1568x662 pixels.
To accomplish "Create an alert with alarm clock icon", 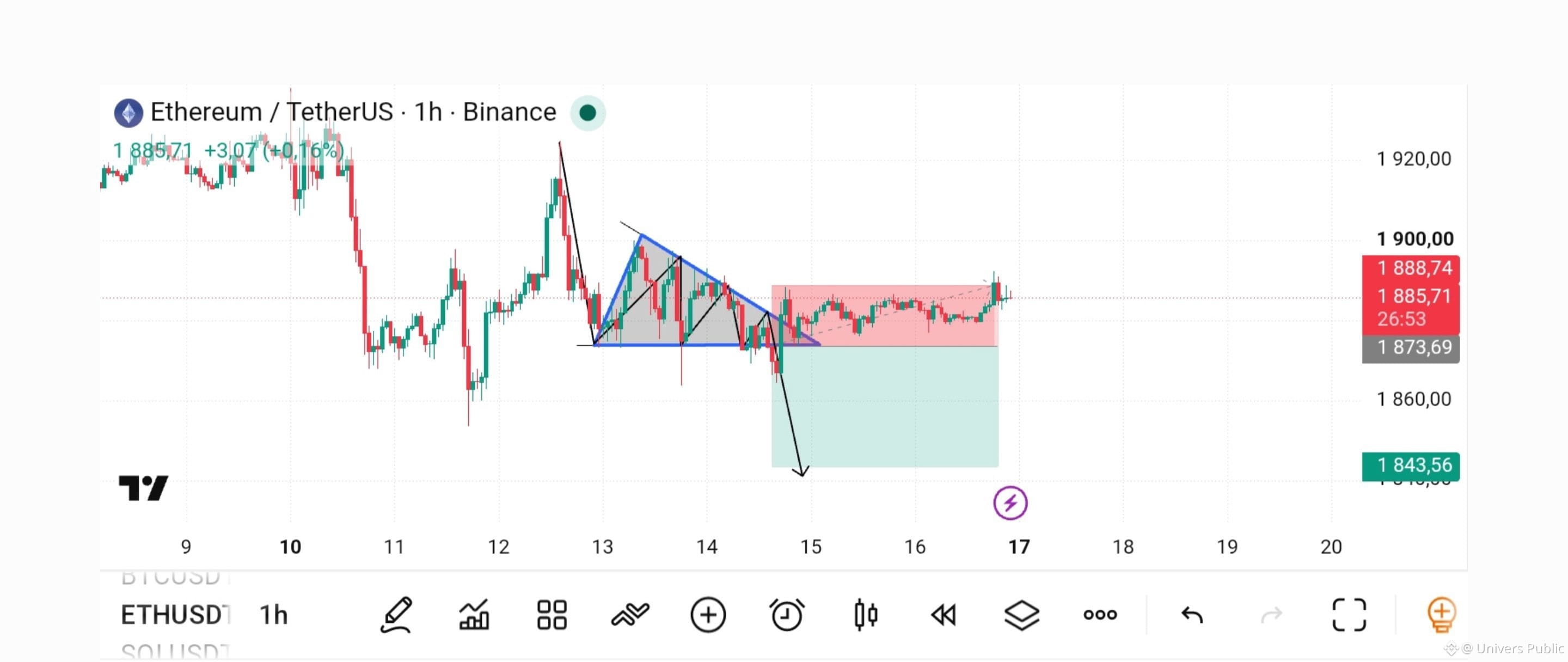I will [x=786, y=615].
